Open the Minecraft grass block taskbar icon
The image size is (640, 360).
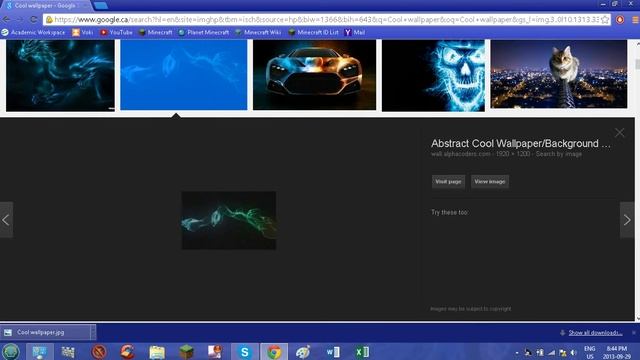(187, 351)
